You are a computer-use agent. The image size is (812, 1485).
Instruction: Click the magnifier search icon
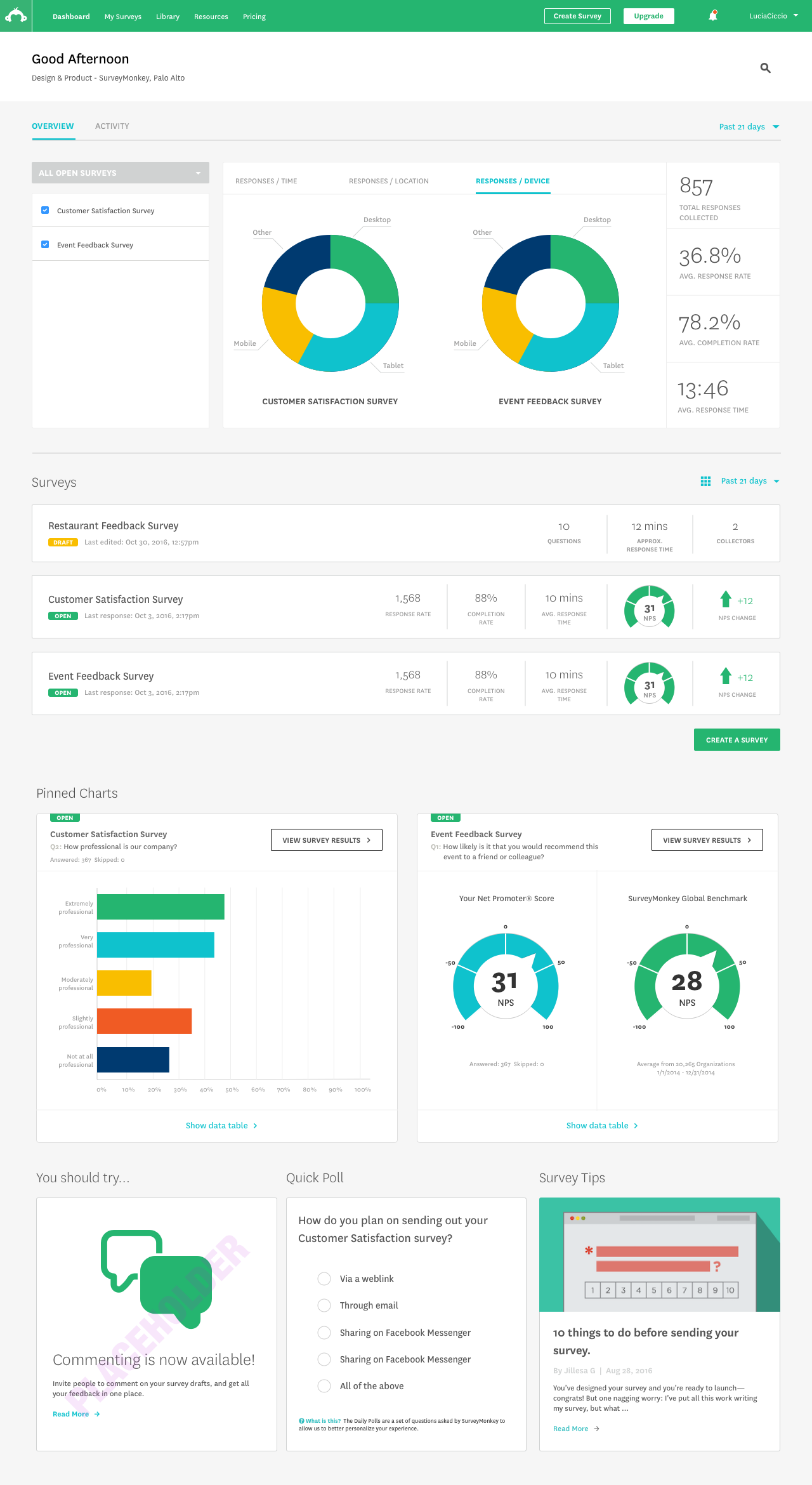pyautogui.click(x=766, y=68)
